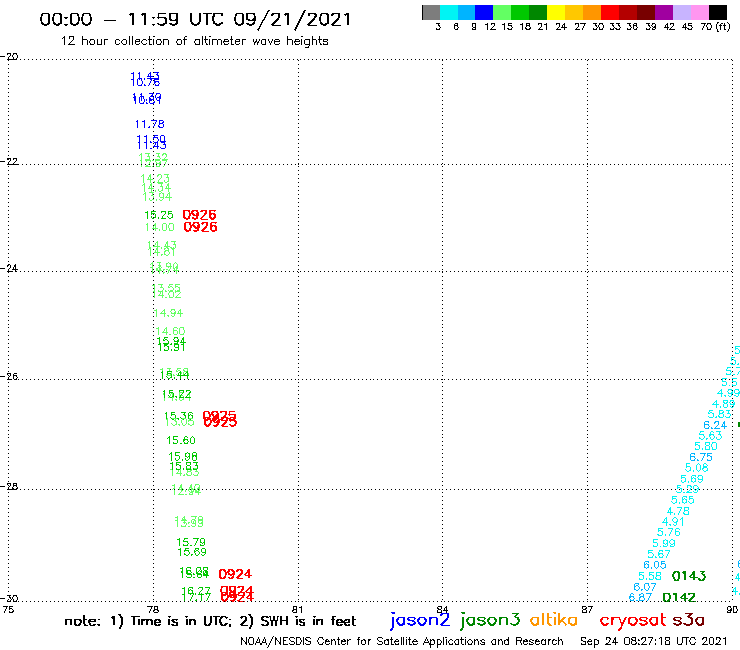Click the cyan wave height value "4.78"
740x650 pixels.
click(678, 511)
